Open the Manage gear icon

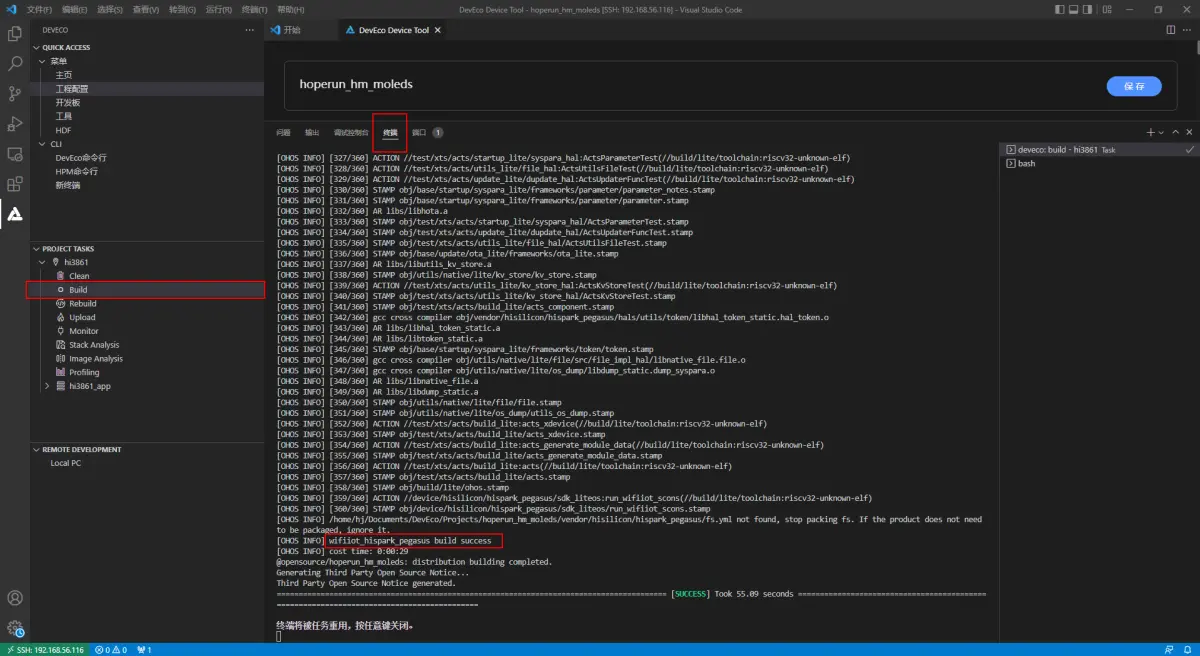pos(14,628)
